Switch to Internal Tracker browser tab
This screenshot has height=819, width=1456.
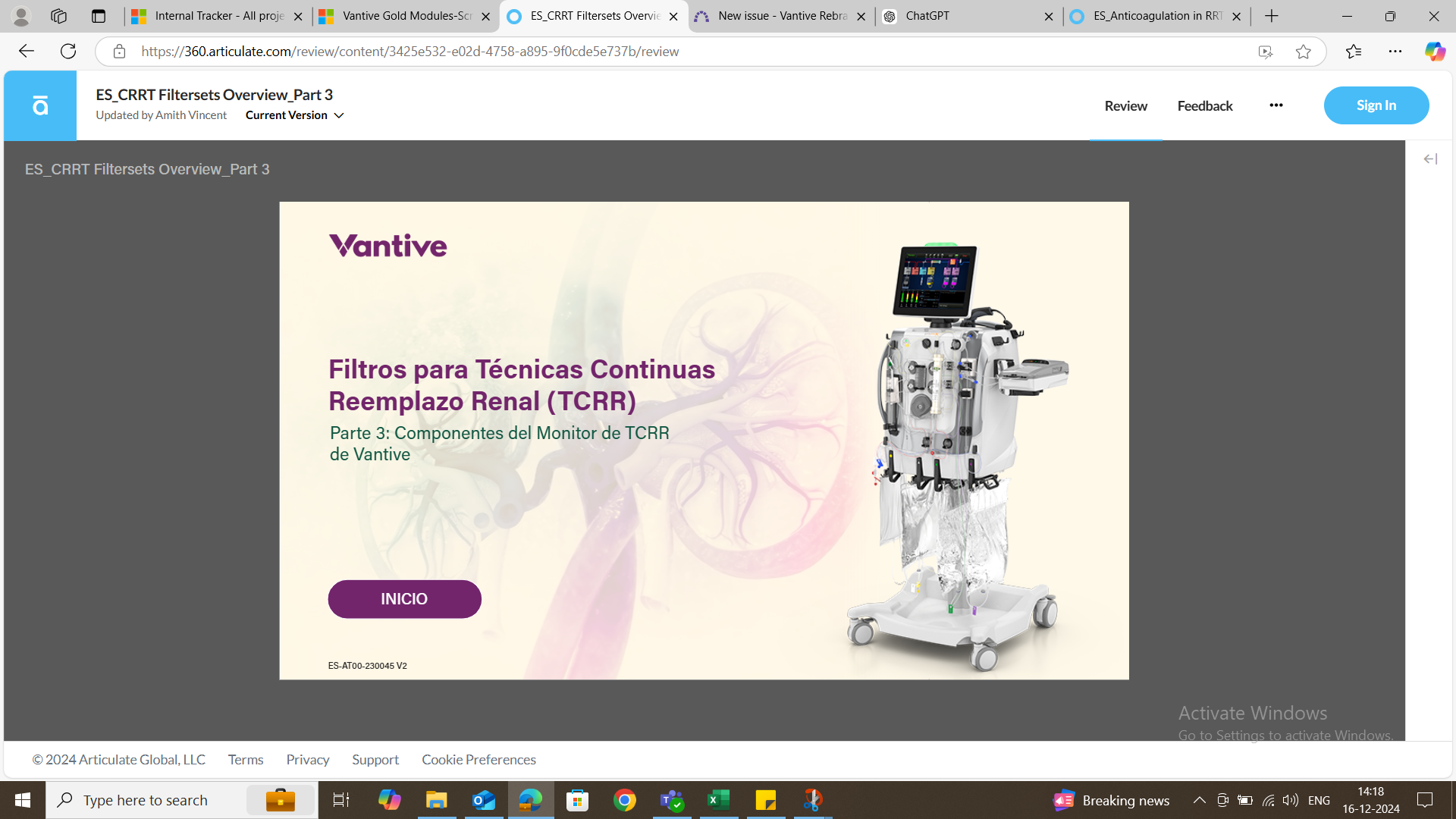coord(218,16)
